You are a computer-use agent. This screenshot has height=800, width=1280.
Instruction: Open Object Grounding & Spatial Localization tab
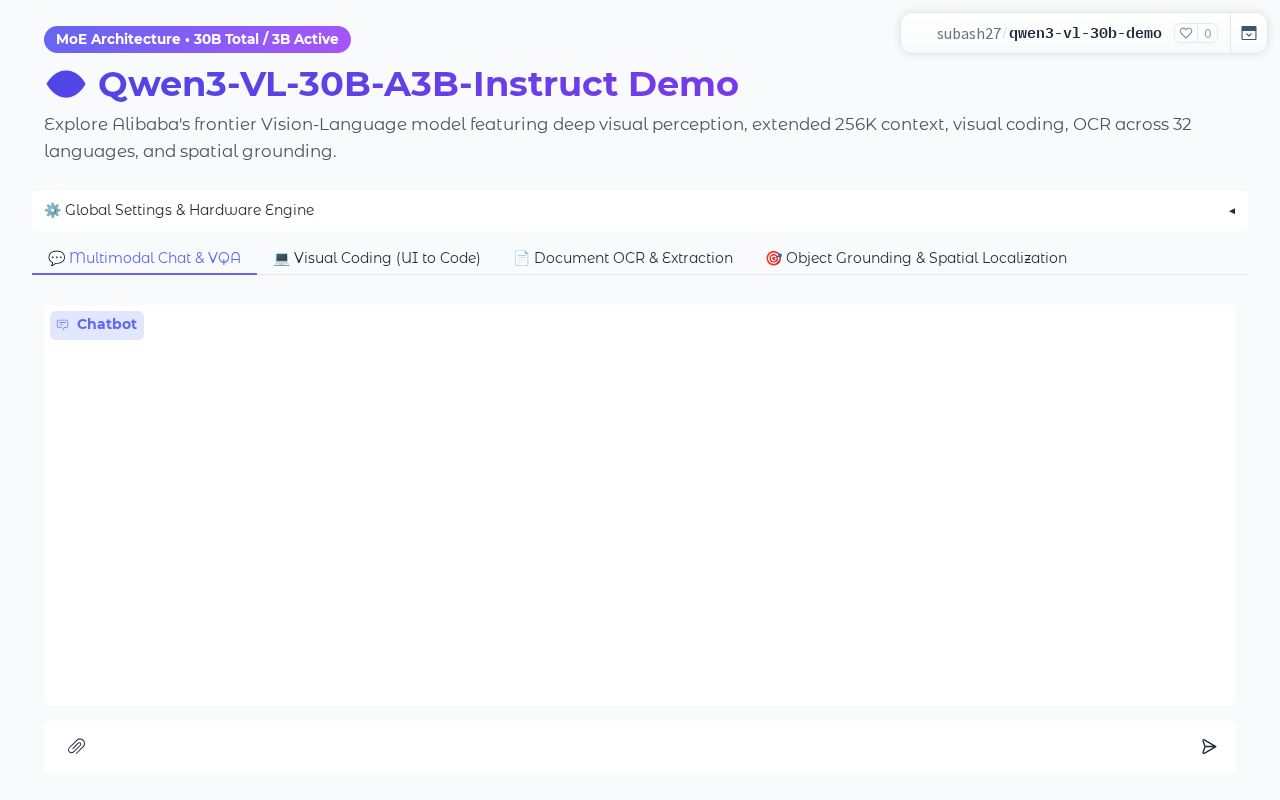point(916,258)
